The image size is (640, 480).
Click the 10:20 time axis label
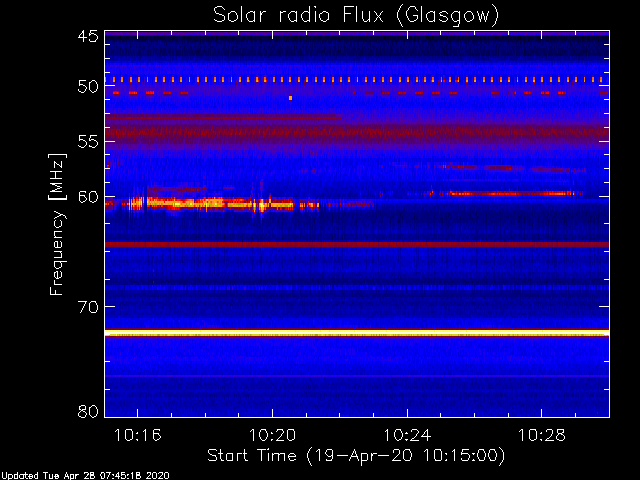[272, 435]
